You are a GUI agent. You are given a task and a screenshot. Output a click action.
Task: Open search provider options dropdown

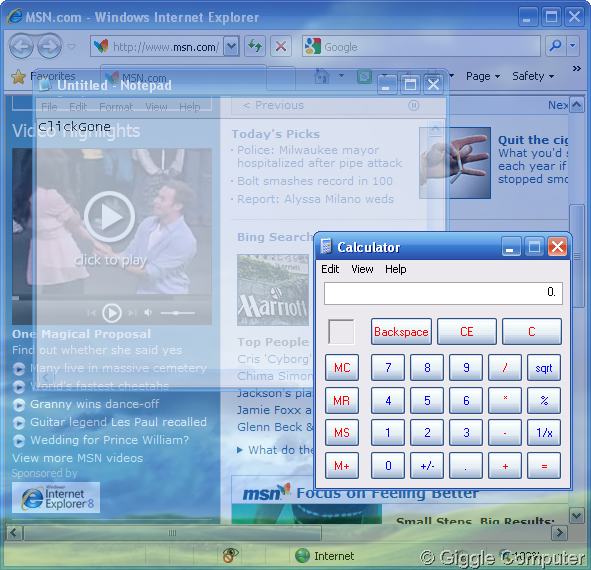[573, 46]
